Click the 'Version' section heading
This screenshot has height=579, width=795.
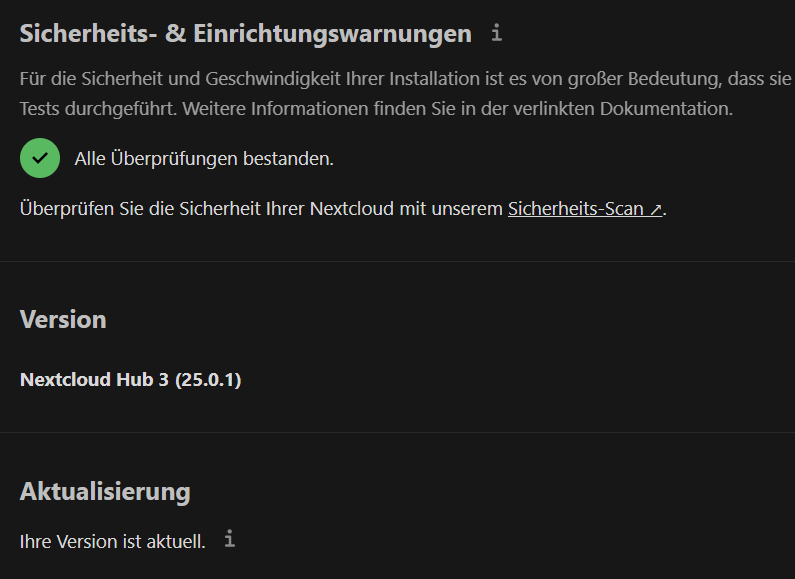pos(63,320)
